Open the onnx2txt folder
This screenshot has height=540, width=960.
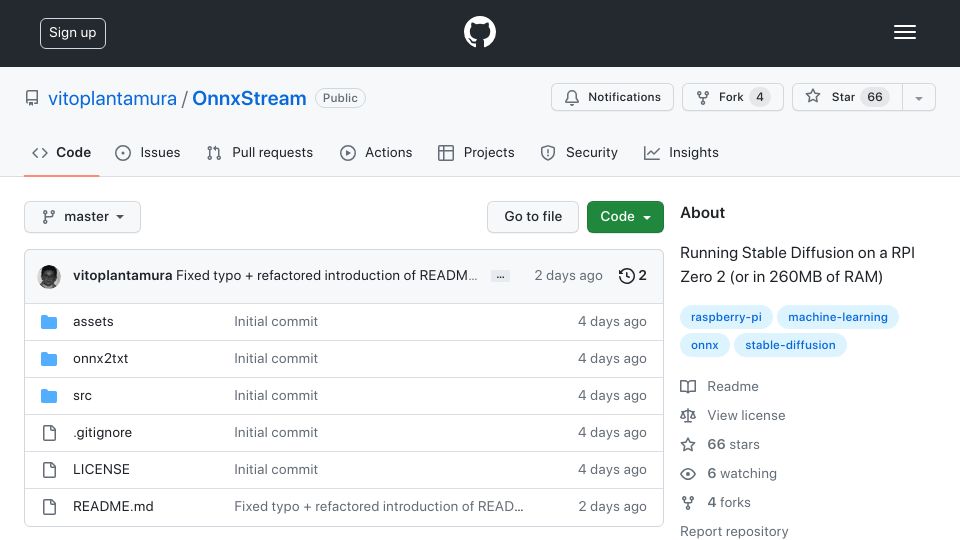point(100,359)
